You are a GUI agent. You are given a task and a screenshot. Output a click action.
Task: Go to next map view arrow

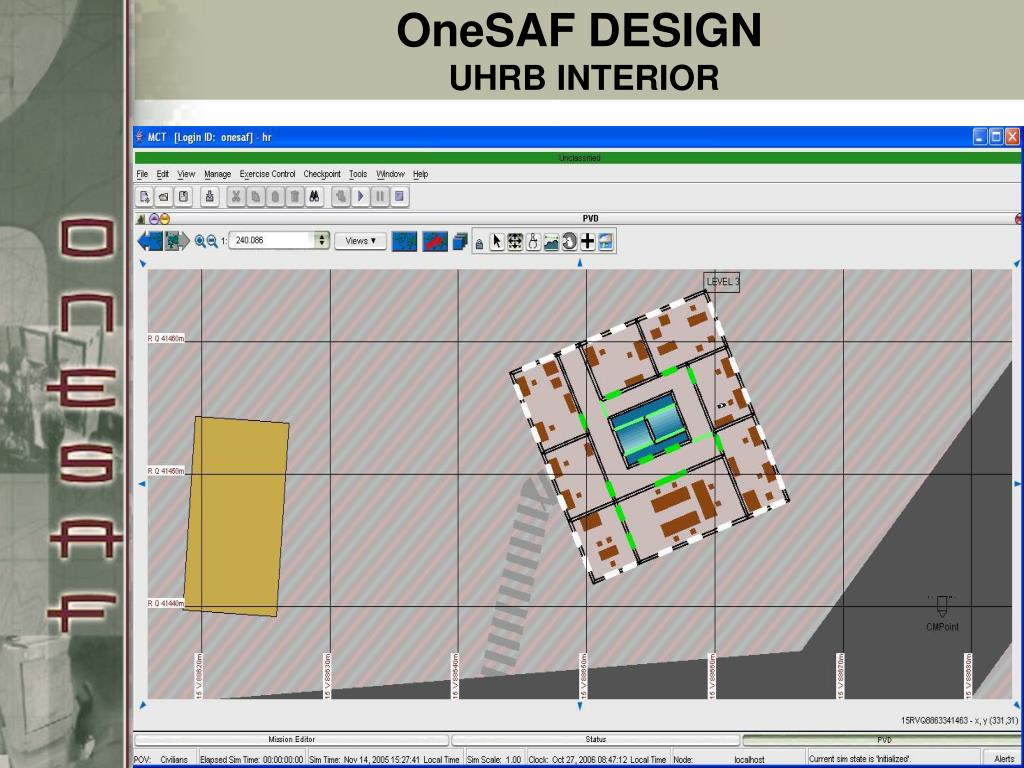pos(177,241)
